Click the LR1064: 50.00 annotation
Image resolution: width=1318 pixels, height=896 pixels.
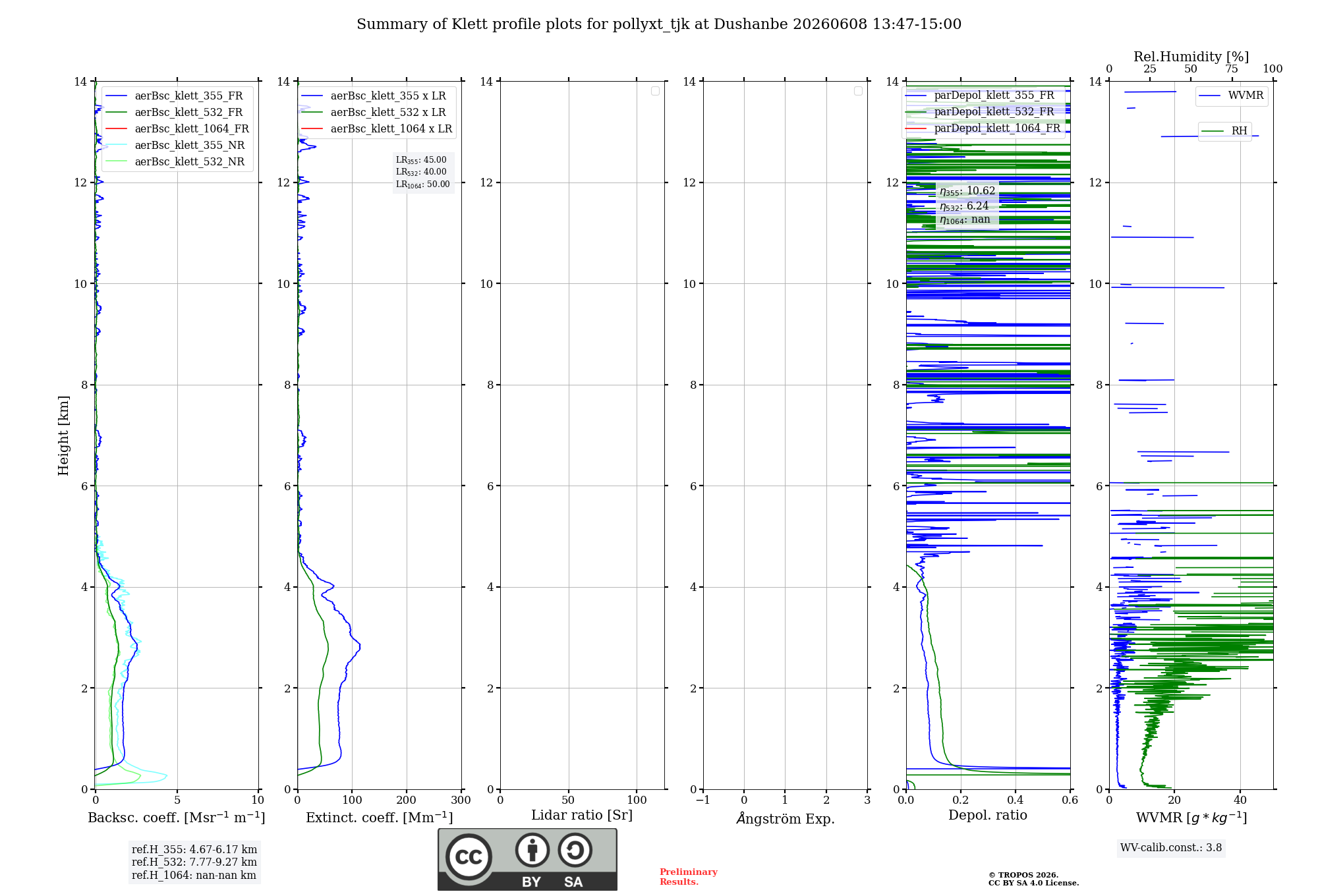click(x=423, y=184)
